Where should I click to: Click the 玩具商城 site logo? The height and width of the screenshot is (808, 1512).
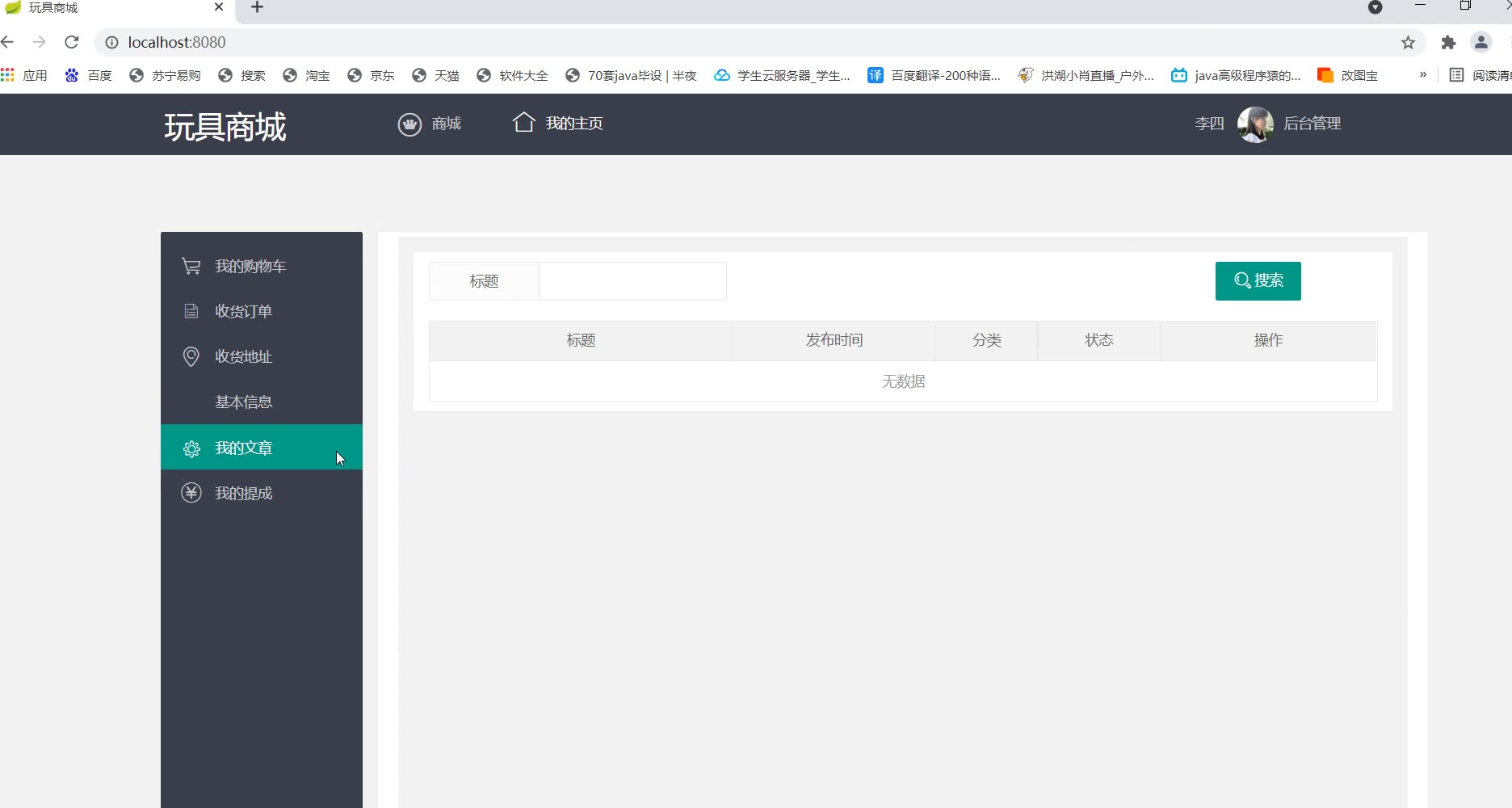(225, 127)
